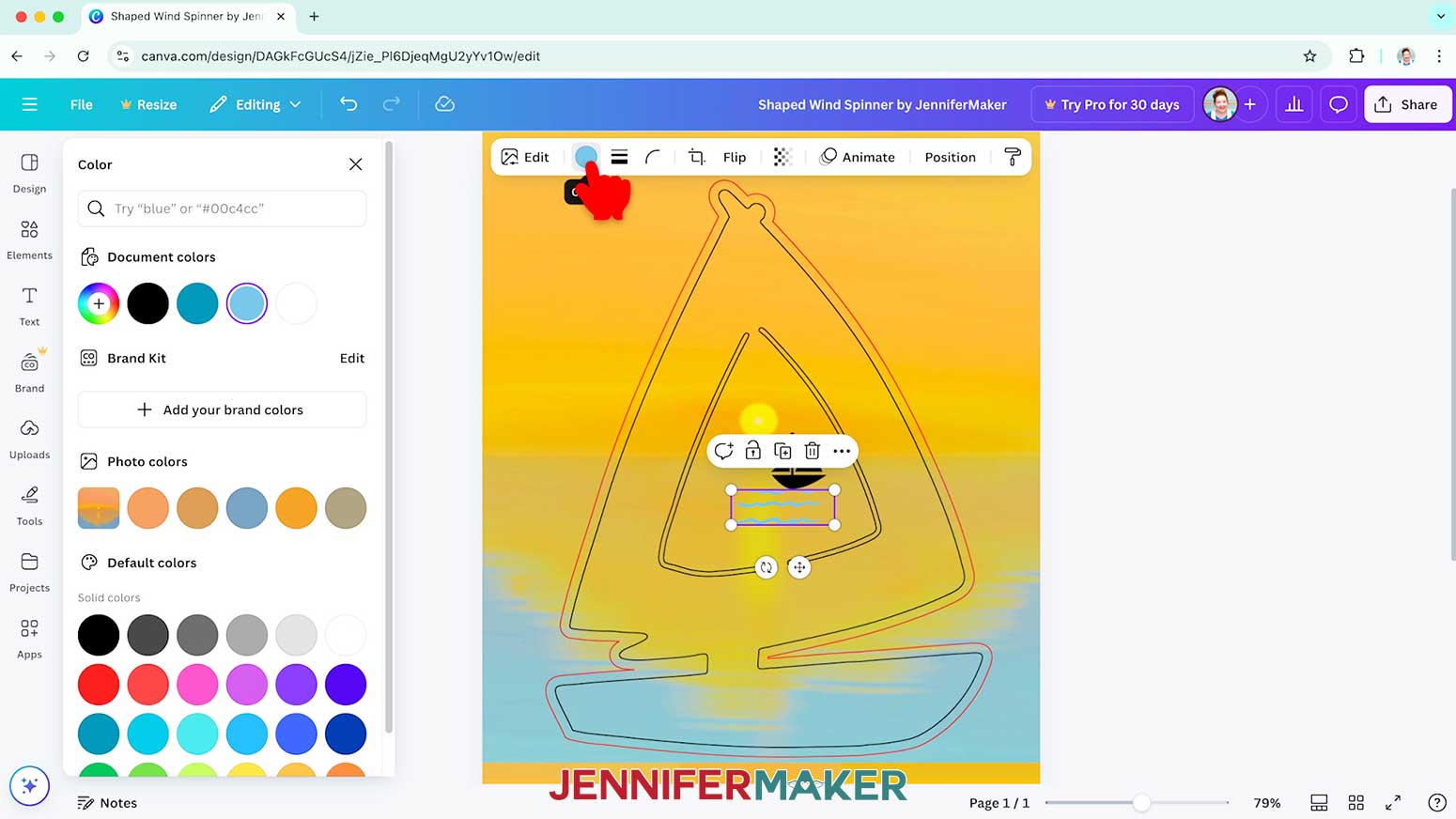Duplicate the selected element
The image size is (1456, 819).
click(x=782, y=451)
